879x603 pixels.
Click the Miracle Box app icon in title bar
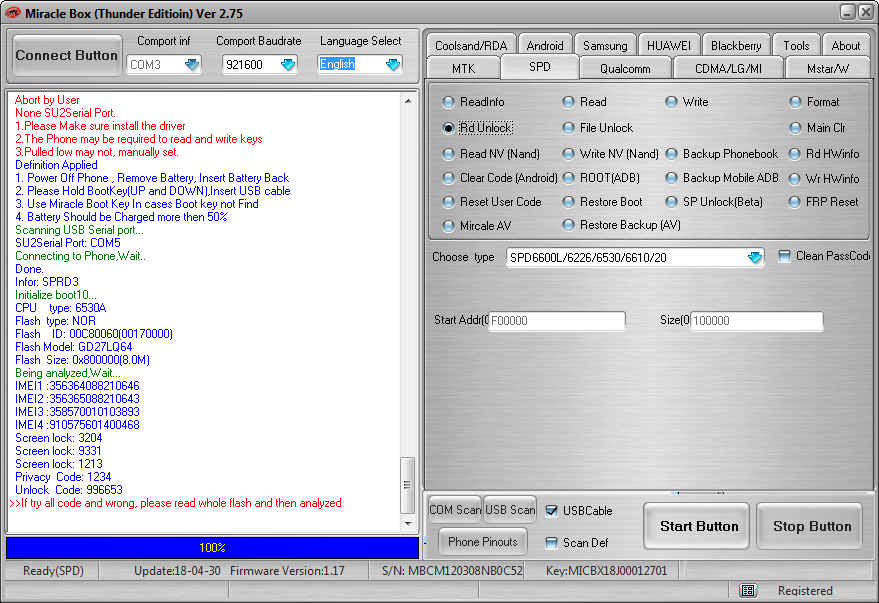pyautogui.click(x=12, y=12)
